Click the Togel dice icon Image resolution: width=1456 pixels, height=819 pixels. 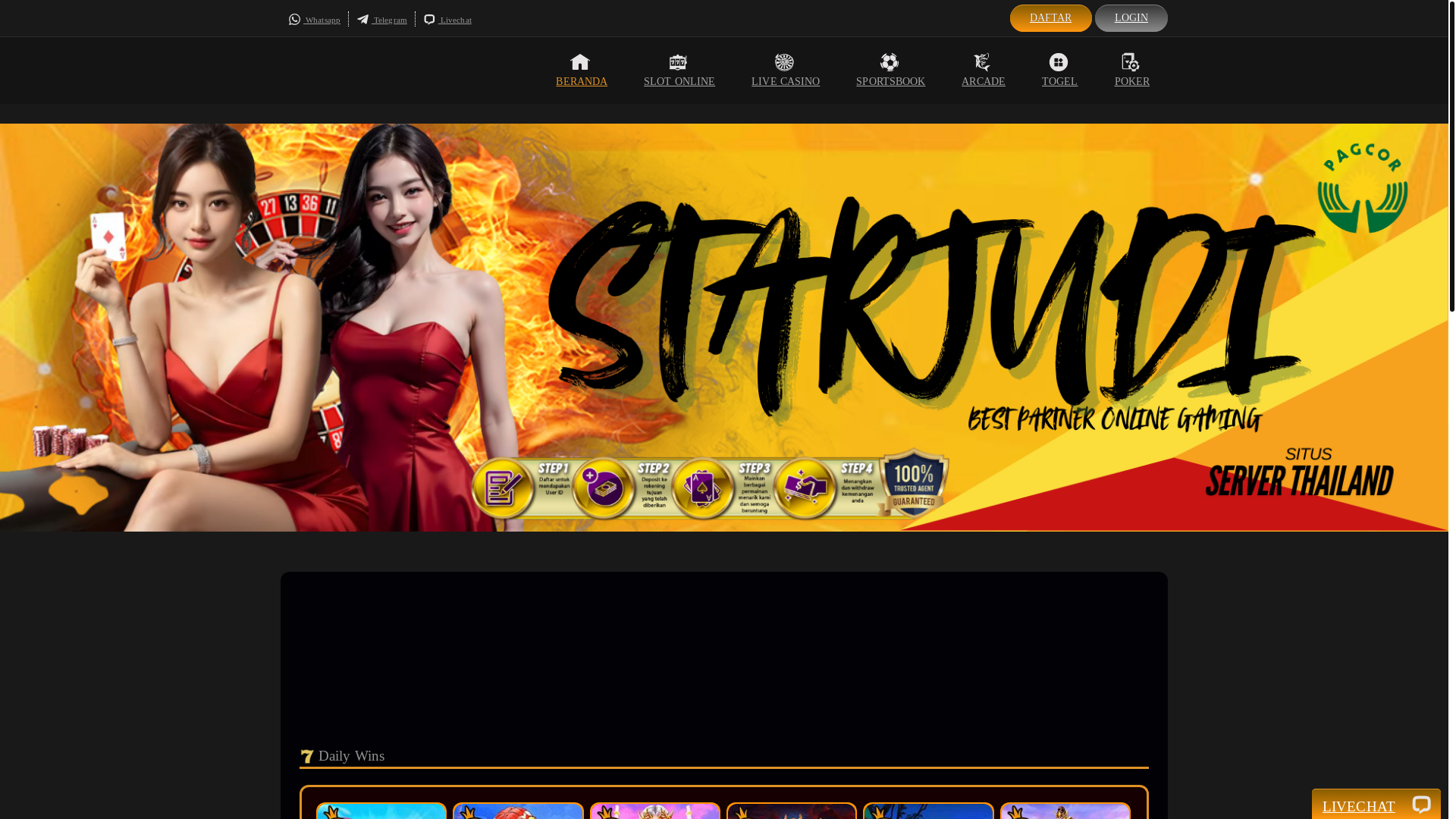pos(1059,62)
